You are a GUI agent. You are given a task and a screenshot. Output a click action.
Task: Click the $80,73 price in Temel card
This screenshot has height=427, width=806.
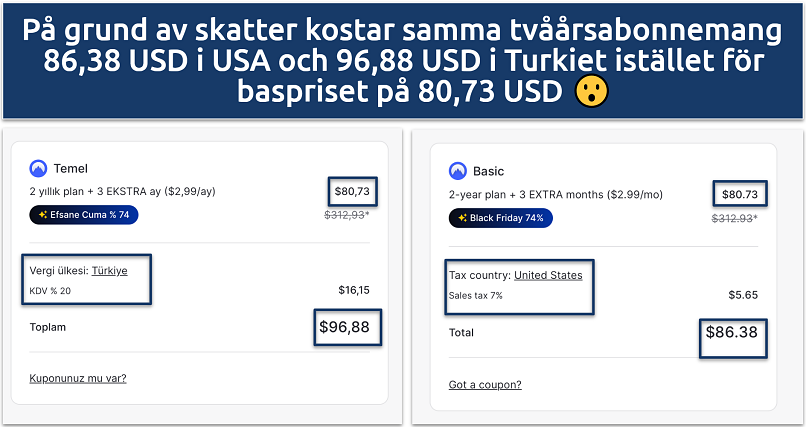click(x=353, y=190)
